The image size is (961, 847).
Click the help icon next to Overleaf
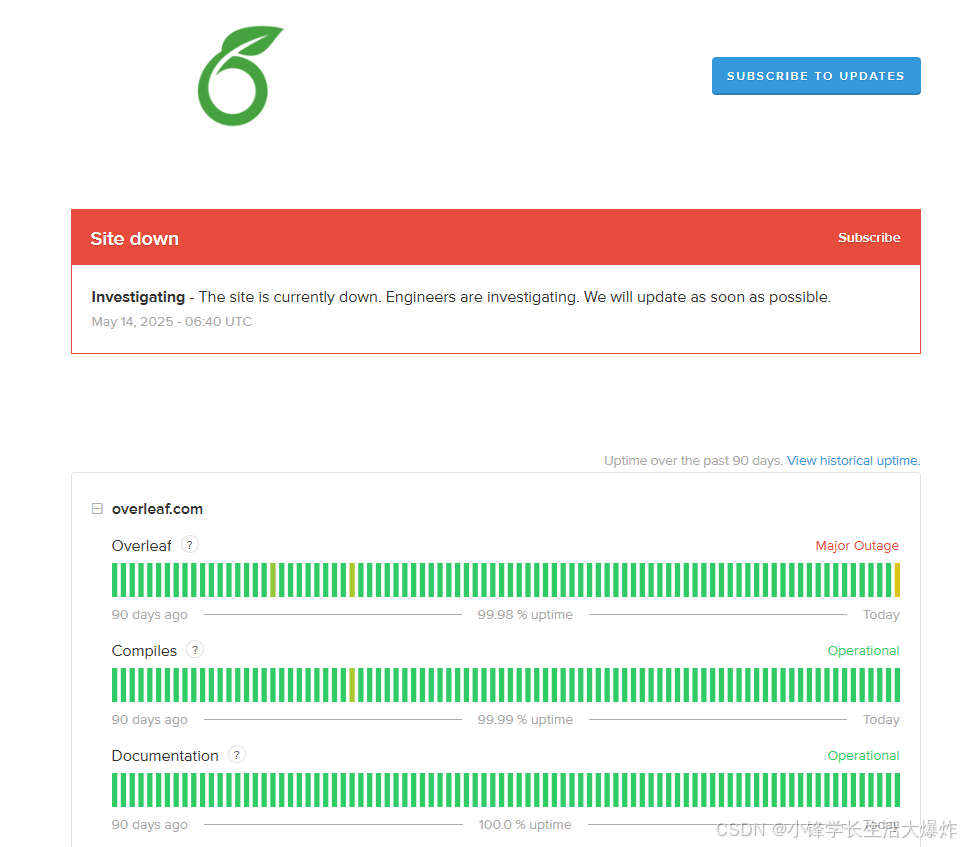click(190, 545)
